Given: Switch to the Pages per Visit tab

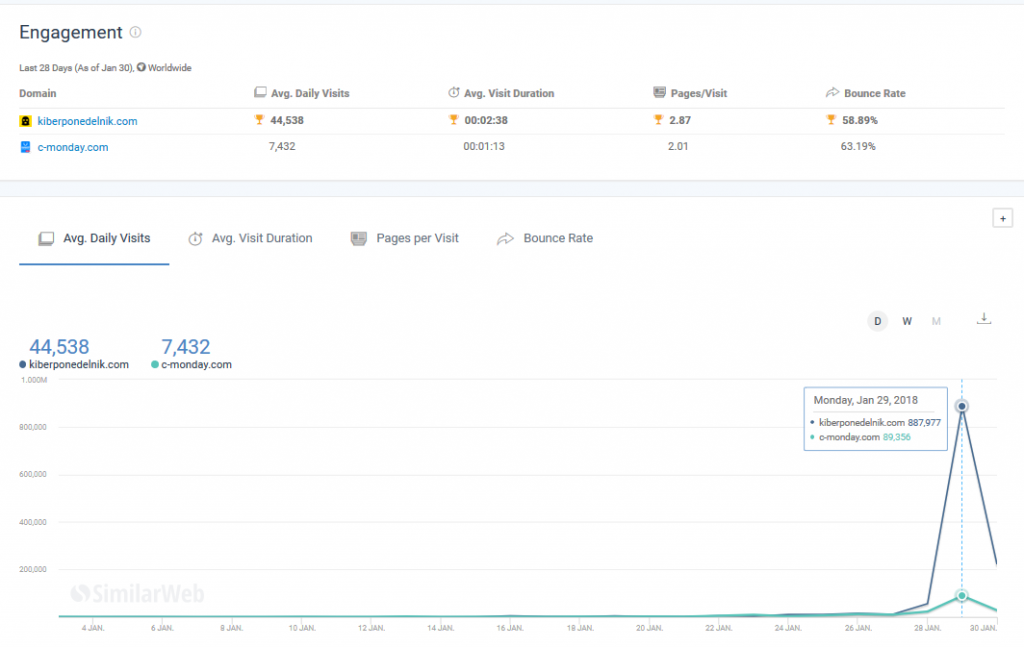Looking at the screenshot, I should (405, 239).
